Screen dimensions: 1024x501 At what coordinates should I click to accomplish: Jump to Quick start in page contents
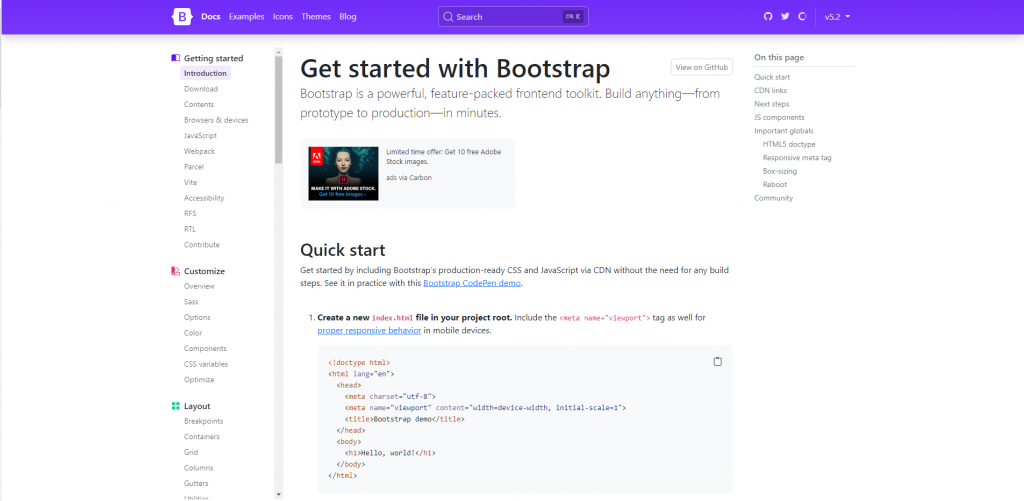772,77
